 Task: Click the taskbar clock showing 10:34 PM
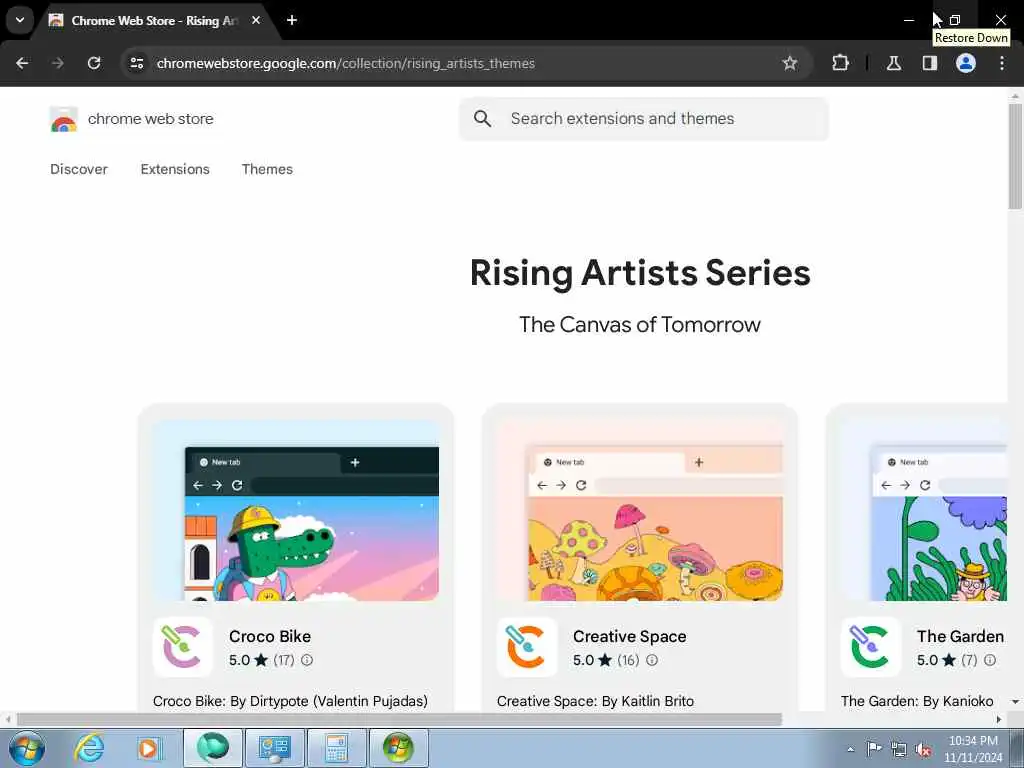[x=973, y=749]
